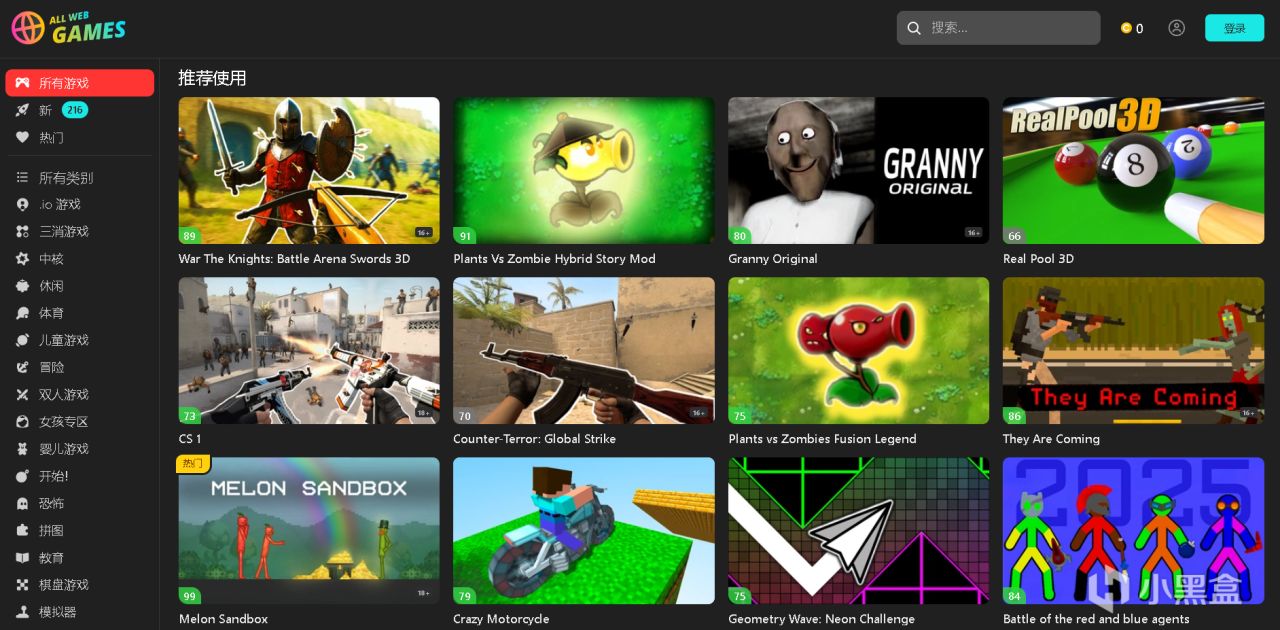Viewport: 1280px width, 630px height.
Task: Click the icon beside 女孩专区
Action: click(22, 422)
